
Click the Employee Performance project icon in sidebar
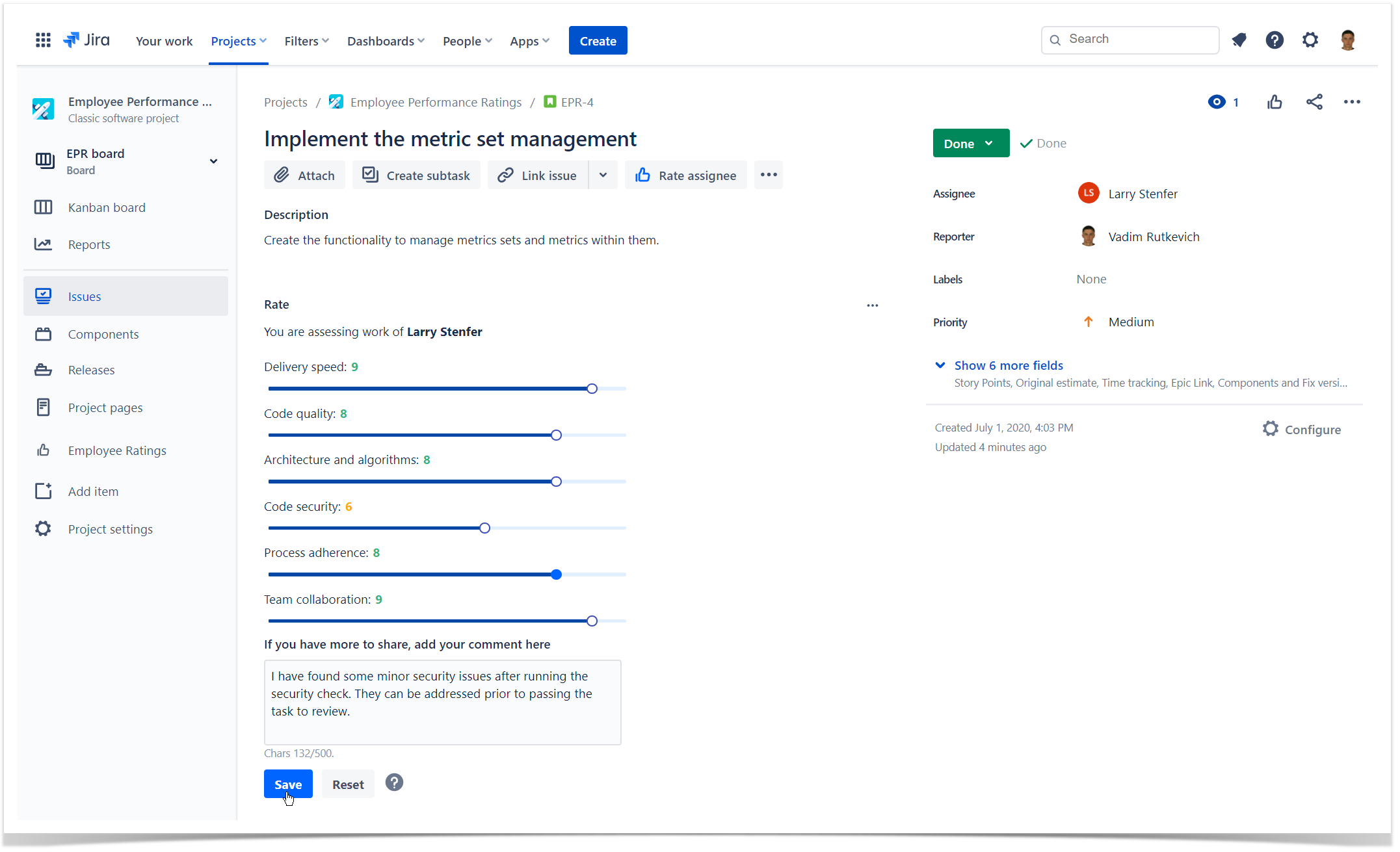point(43,109)
